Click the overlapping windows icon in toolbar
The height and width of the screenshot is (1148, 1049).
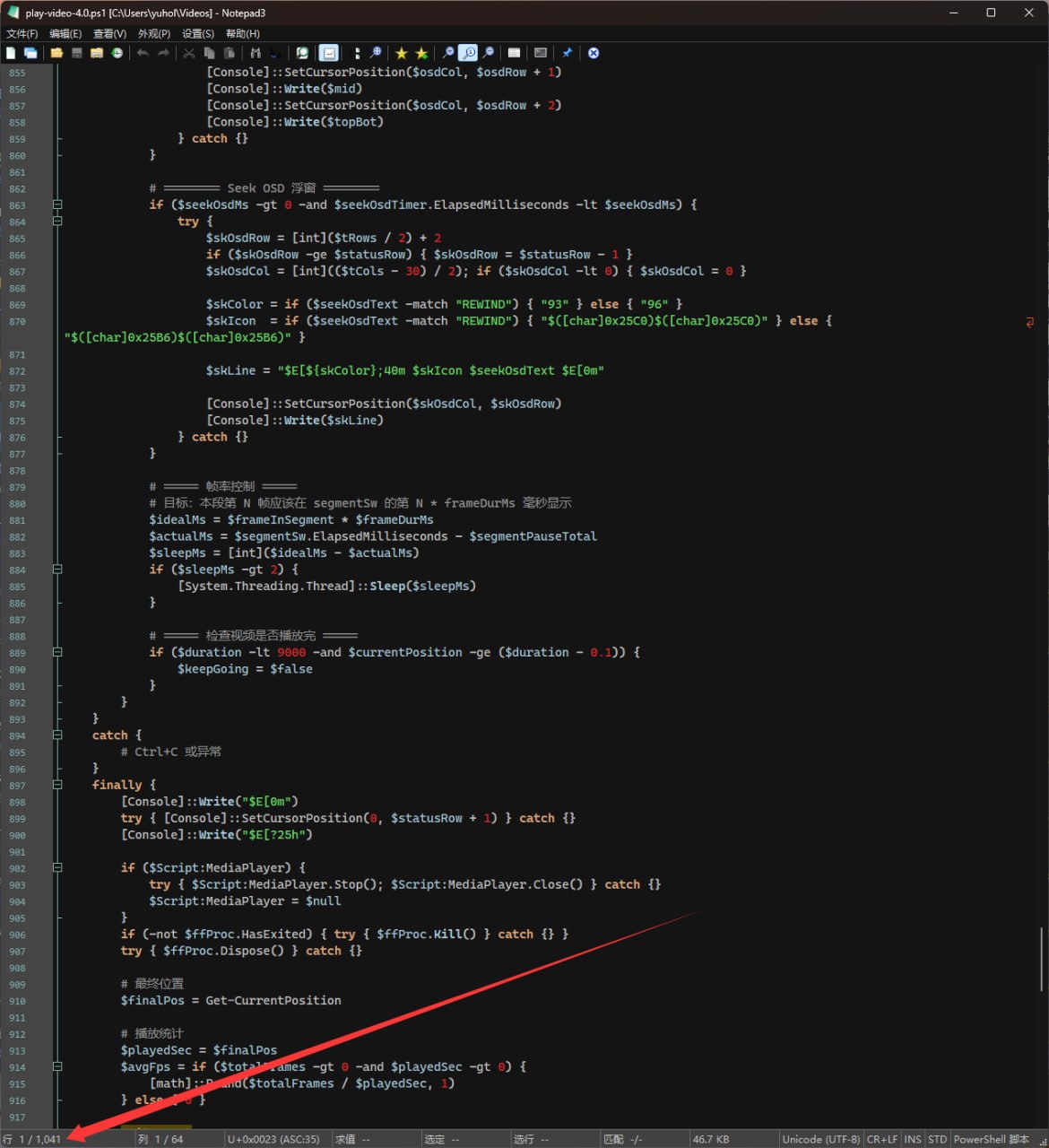(30, 54)
